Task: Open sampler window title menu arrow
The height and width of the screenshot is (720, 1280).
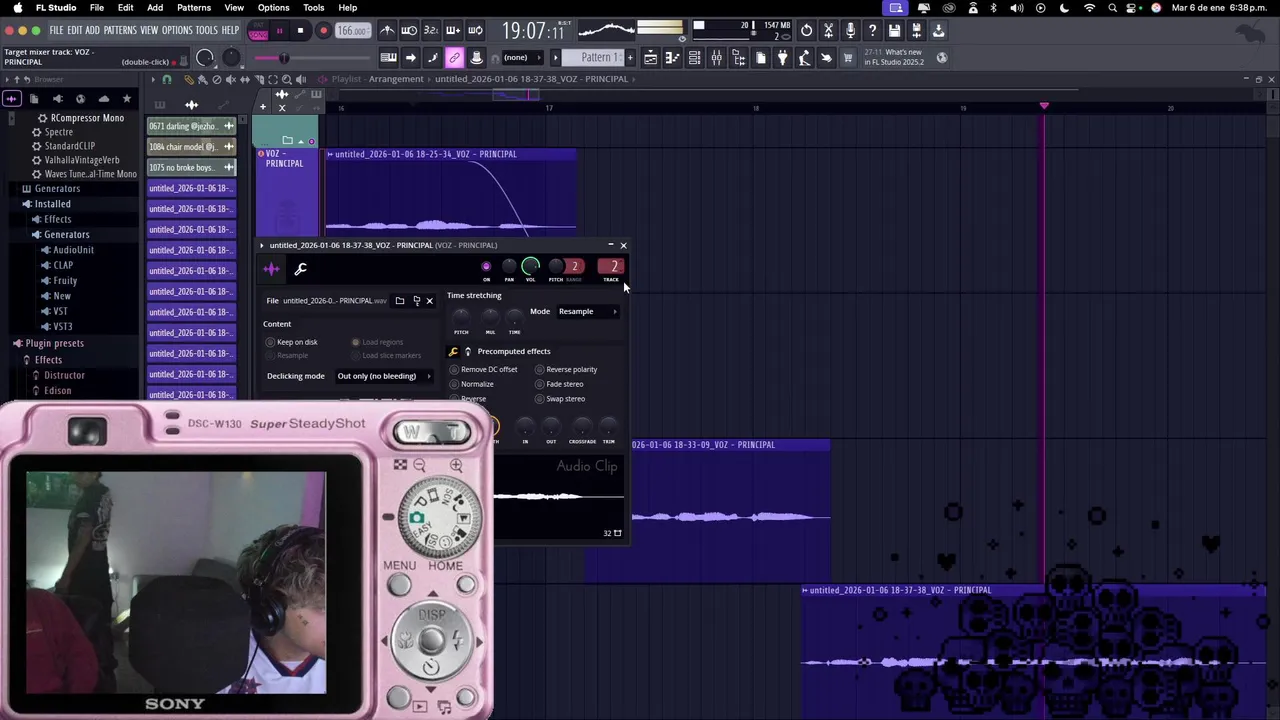Action: point(262,245)
